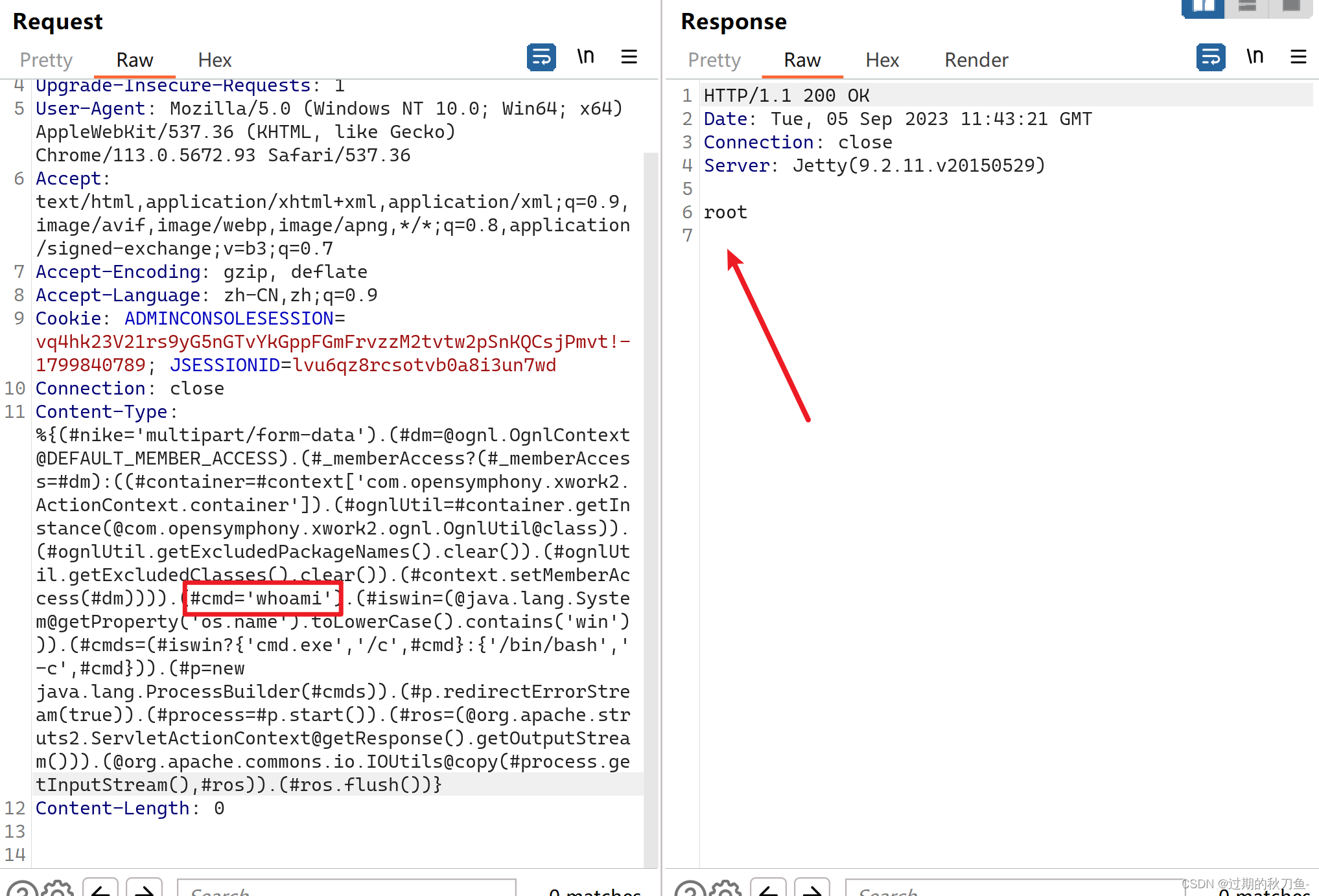Switch Response panel to Pretty tab
1319x896 pixels.
click(x=714, y=60)
